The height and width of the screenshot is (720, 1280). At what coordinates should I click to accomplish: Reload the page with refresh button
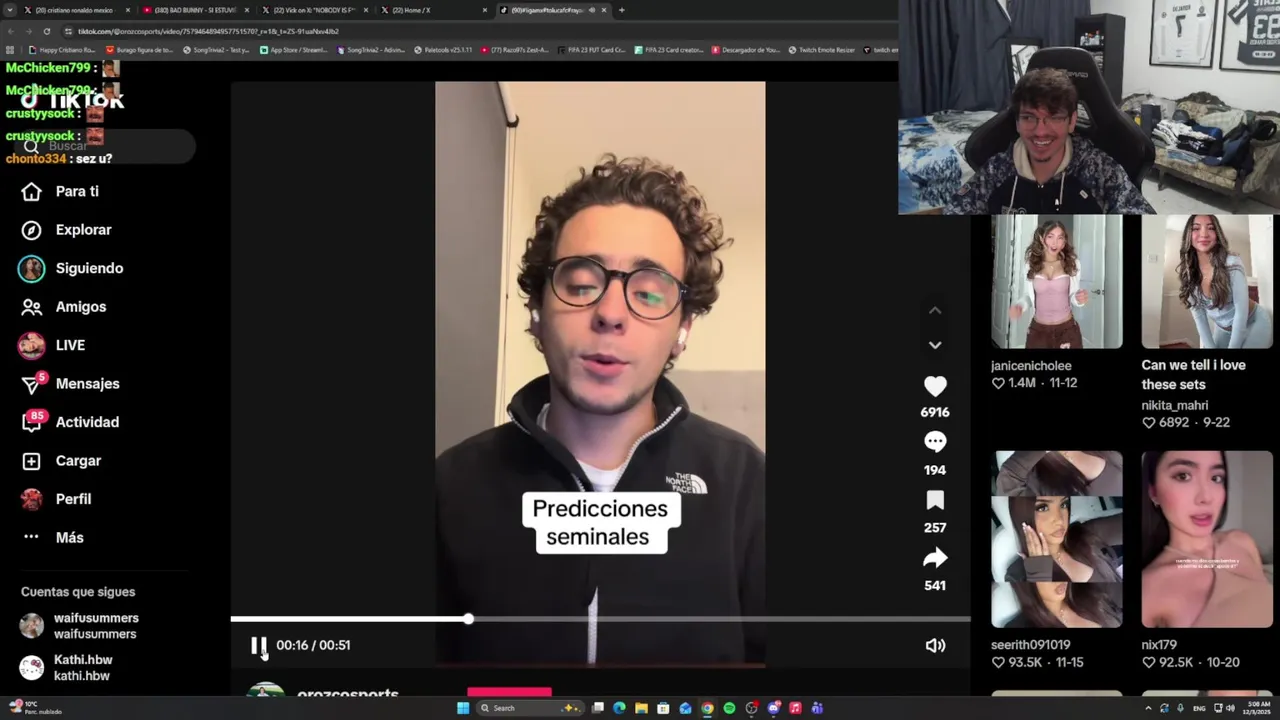click(x=47, y=31)
